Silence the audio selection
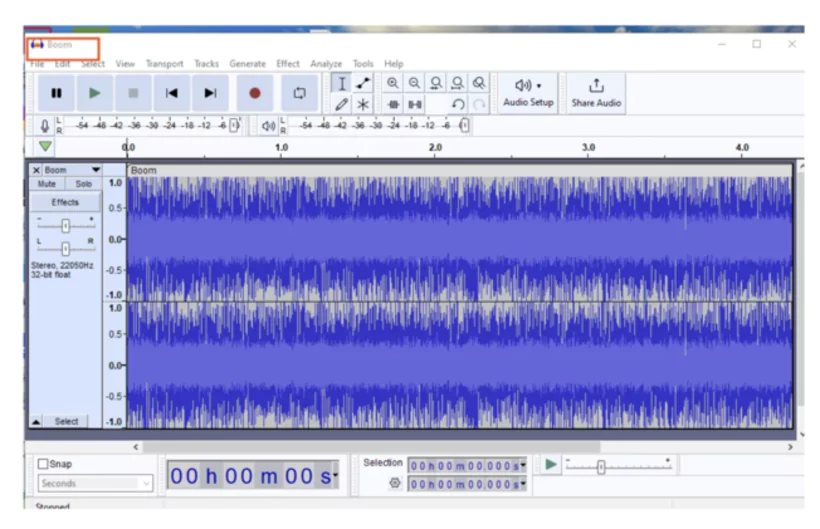Screen dimensions: 820x529 click(415, 105)
